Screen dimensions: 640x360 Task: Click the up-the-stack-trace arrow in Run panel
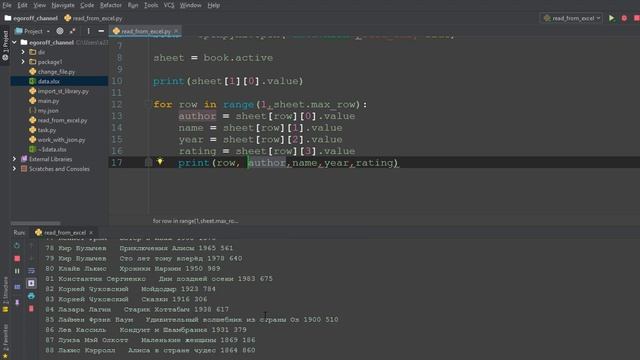31,246
